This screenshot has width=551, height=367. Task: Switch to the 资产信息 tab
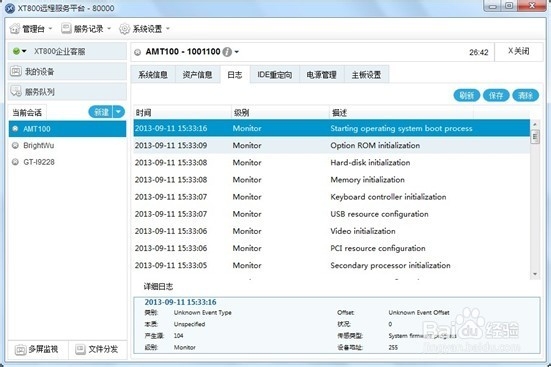(x=197, y=75)
